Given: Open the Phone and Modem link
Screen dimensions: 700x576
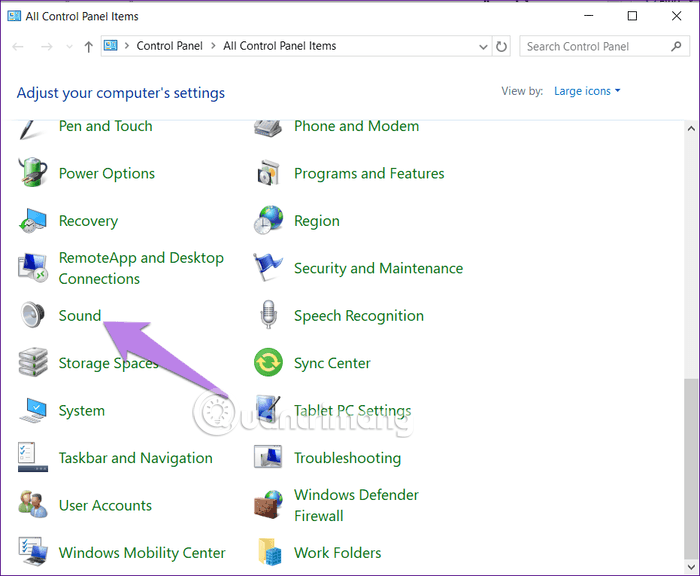Looking at the screenshot, I should (356, 126).
